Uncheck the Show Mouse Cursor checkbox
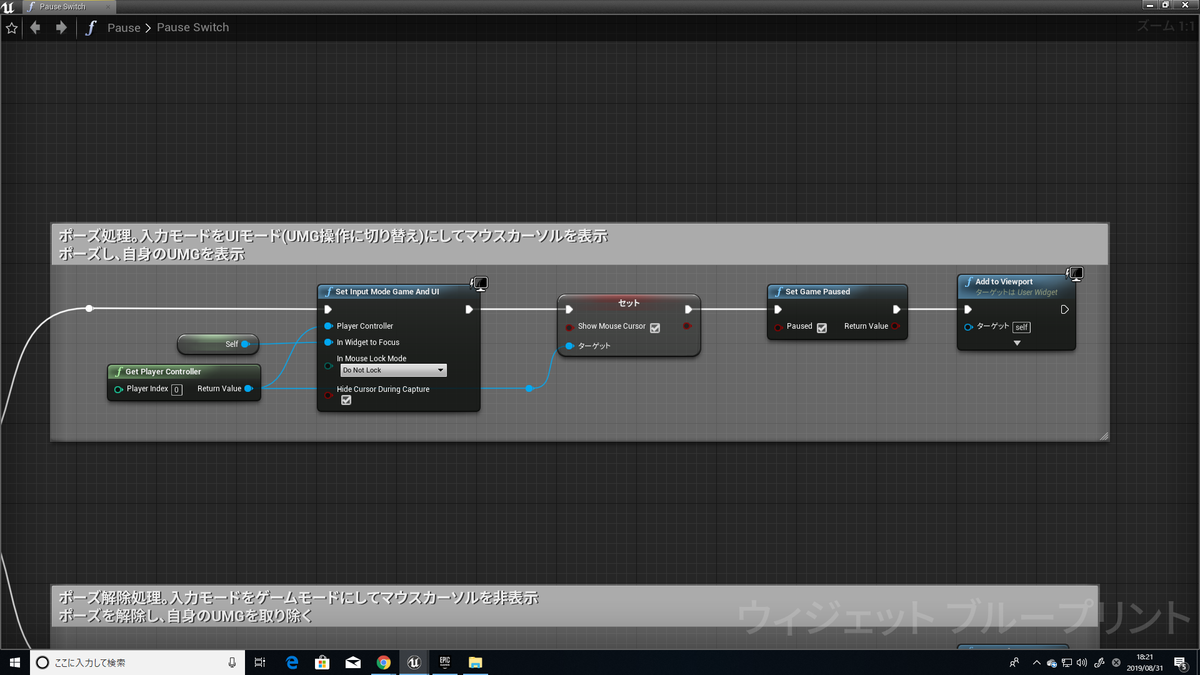The width and height of the screenshot is (1200, 675). [x=654, y=326]
